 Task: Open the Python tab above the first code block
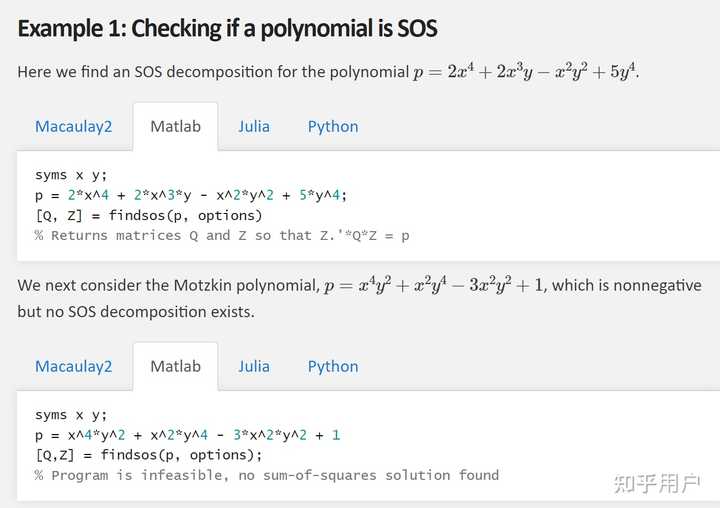[x=333, y=126]
